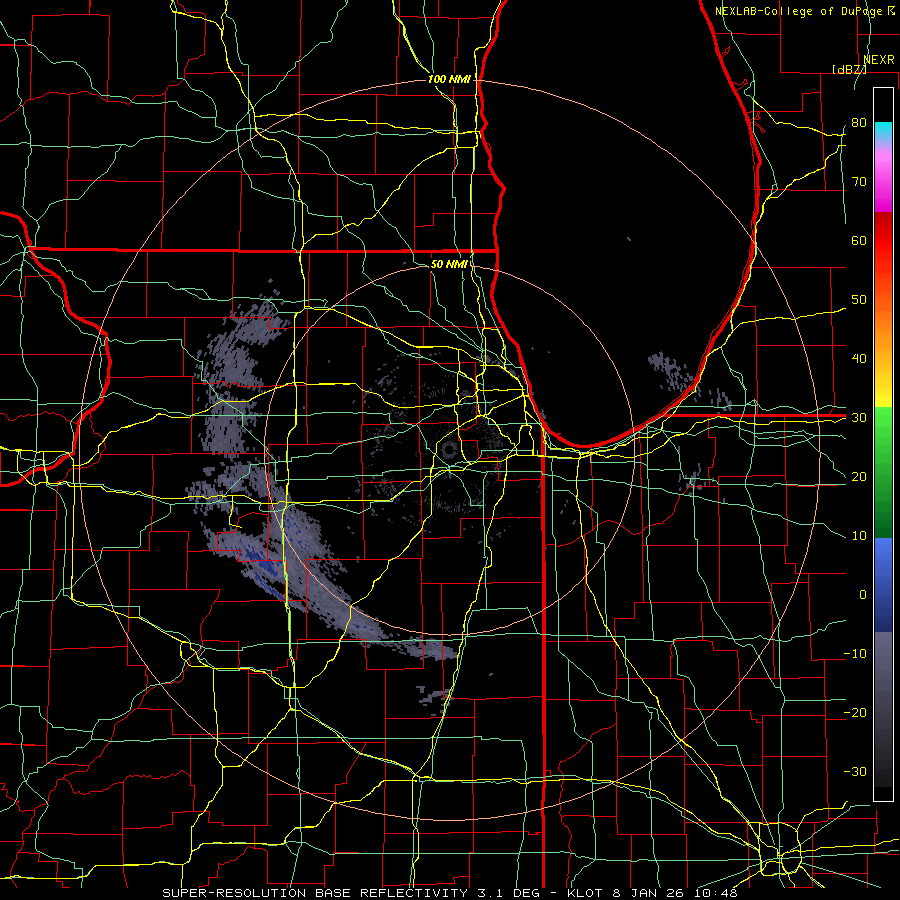Click the 0 value on the dBZ scale
Image resolution: width=900 pixels, height=900 pixels.
click(x=863, y=595)
